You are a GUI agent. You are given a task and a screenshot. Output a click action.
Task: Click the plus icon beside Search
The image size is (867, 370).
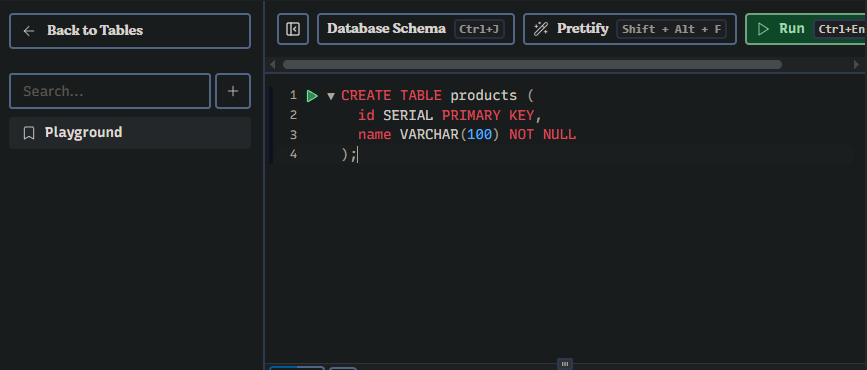pyautogui.click(x=233, y=91)
